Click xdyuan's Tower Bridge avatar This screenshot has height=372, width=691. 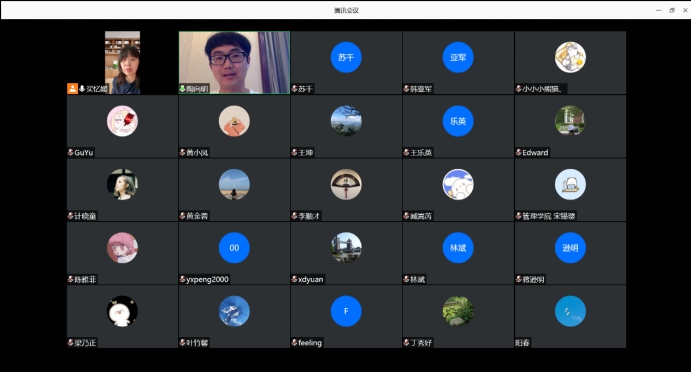(346, 248)
